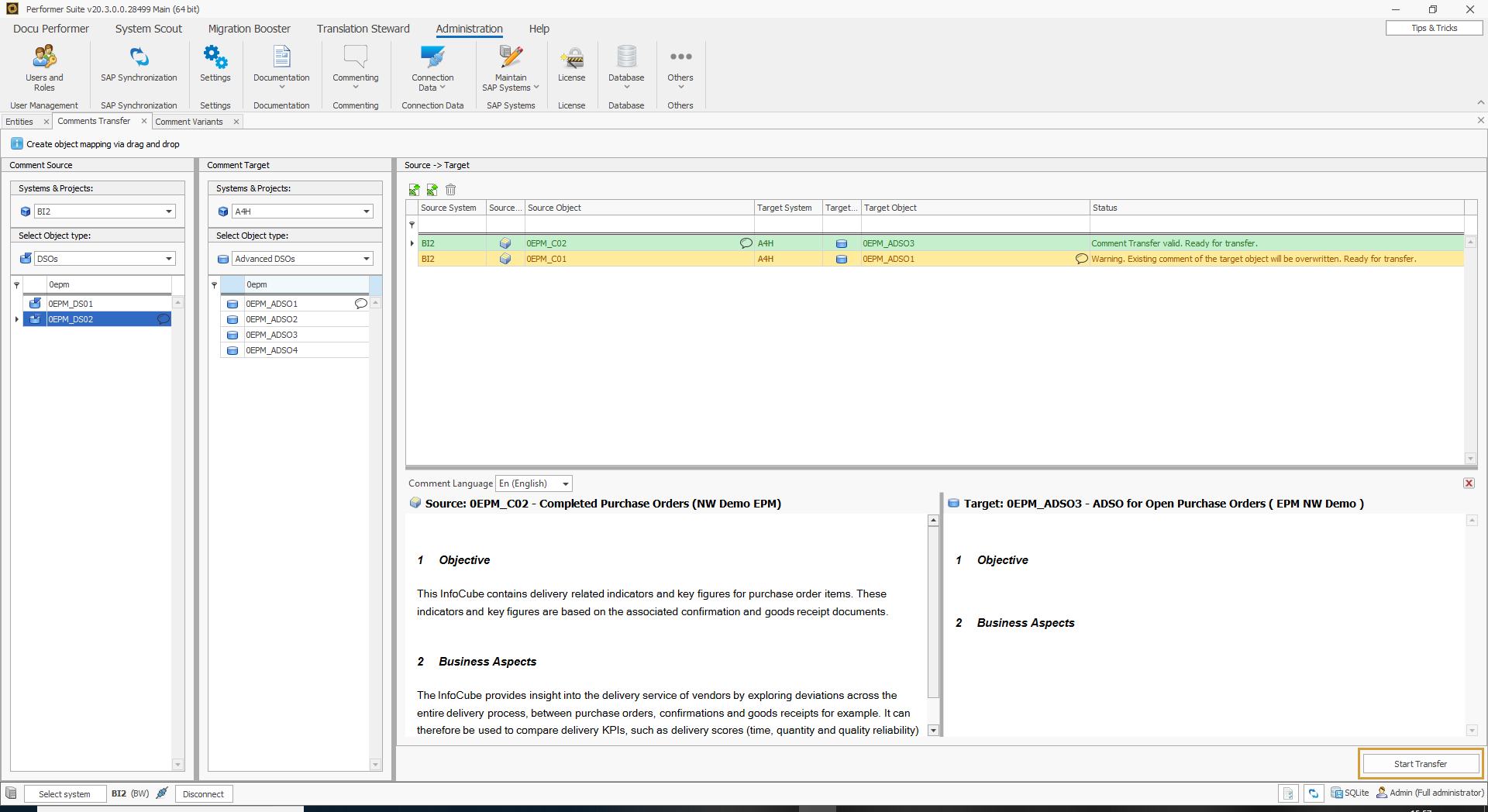Open the Comment Language dropdown

tap(565, 483)
